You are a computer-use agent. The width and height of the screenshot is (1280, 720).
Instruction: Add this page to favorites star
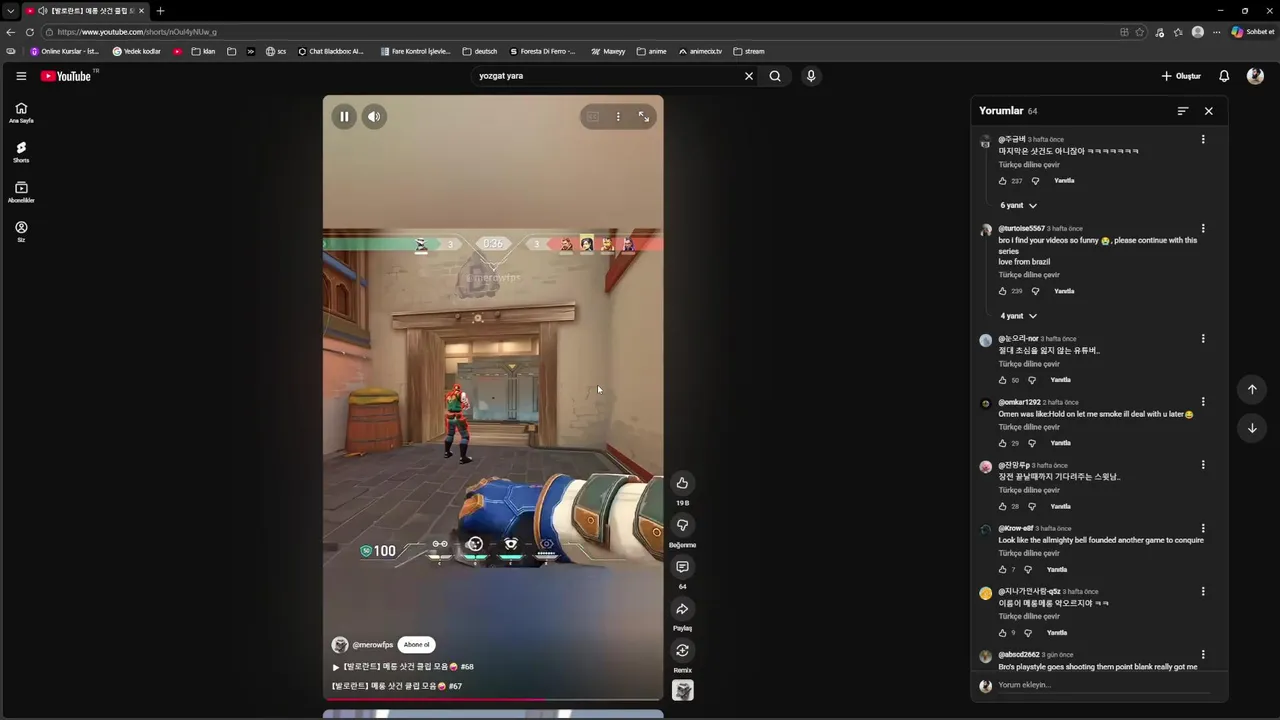point(1140,32)
